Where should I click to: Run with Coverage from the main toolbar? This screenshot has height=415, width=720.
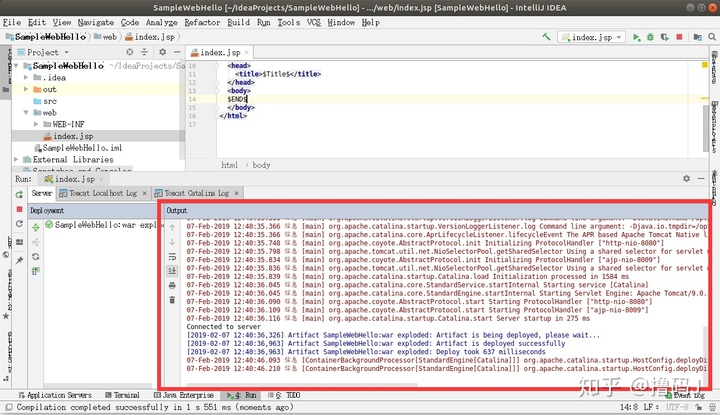664,37
